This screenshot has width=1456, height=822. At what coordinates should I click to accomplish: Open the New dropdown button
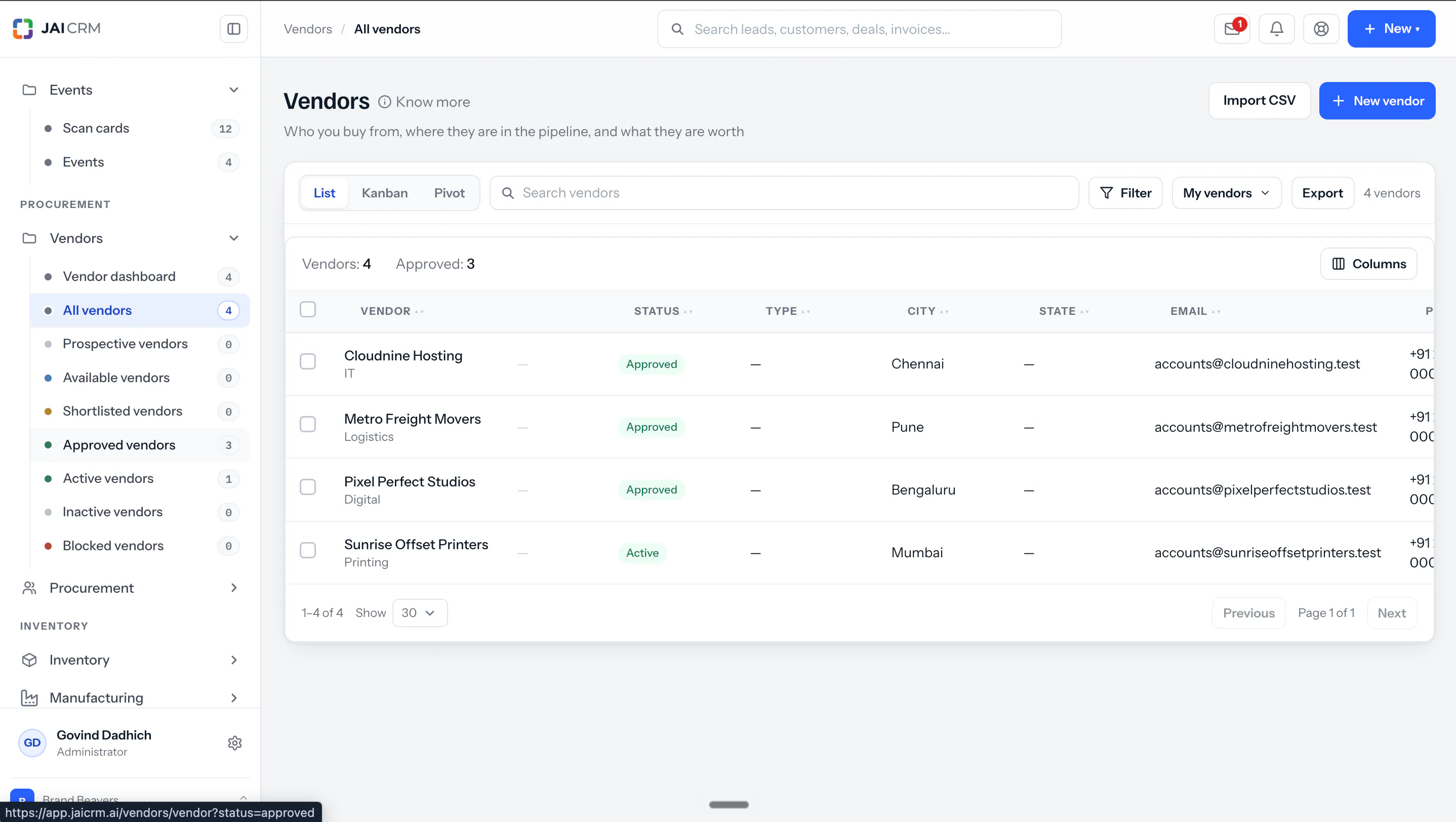pyautogui.click(x=1391, y=29)
